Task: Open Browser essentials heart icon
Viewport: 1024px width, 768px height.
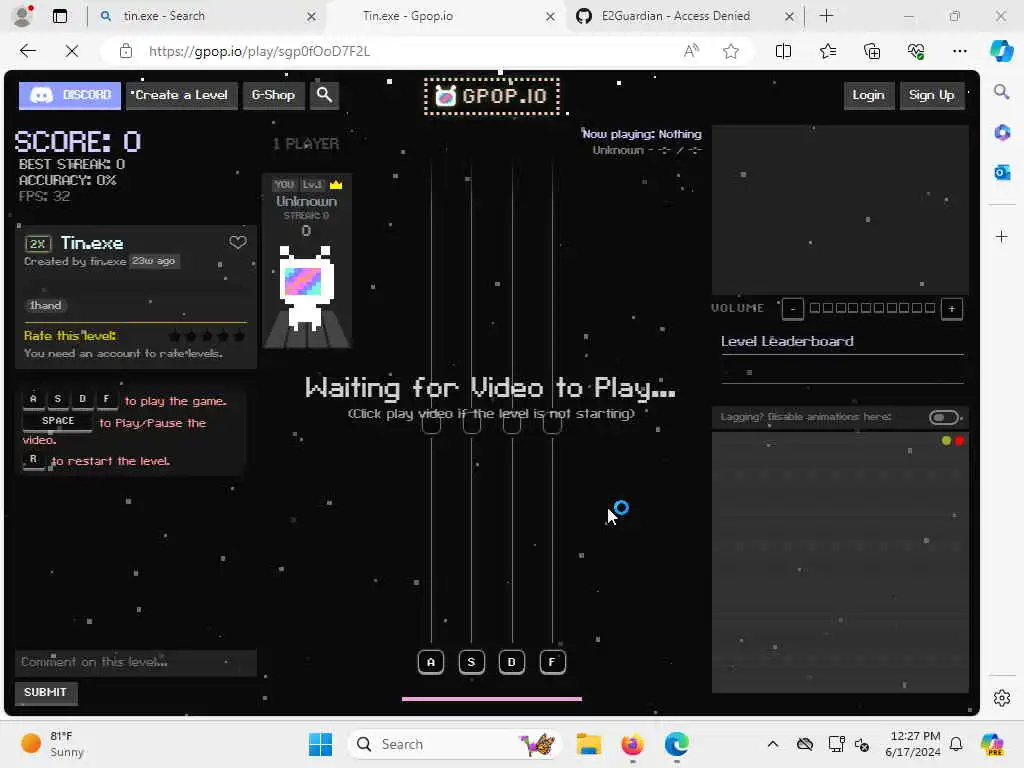Action: (916, 51)
